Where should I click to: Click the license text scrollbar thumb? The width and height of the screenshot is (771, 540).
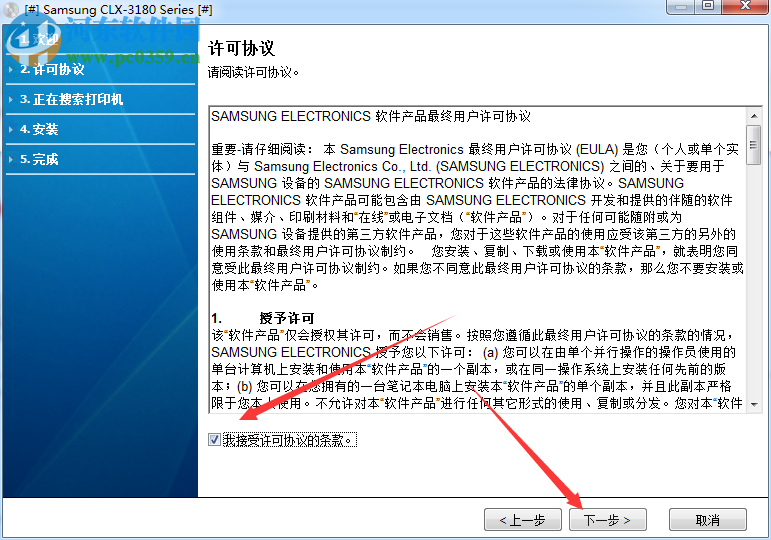pos(754,145)
